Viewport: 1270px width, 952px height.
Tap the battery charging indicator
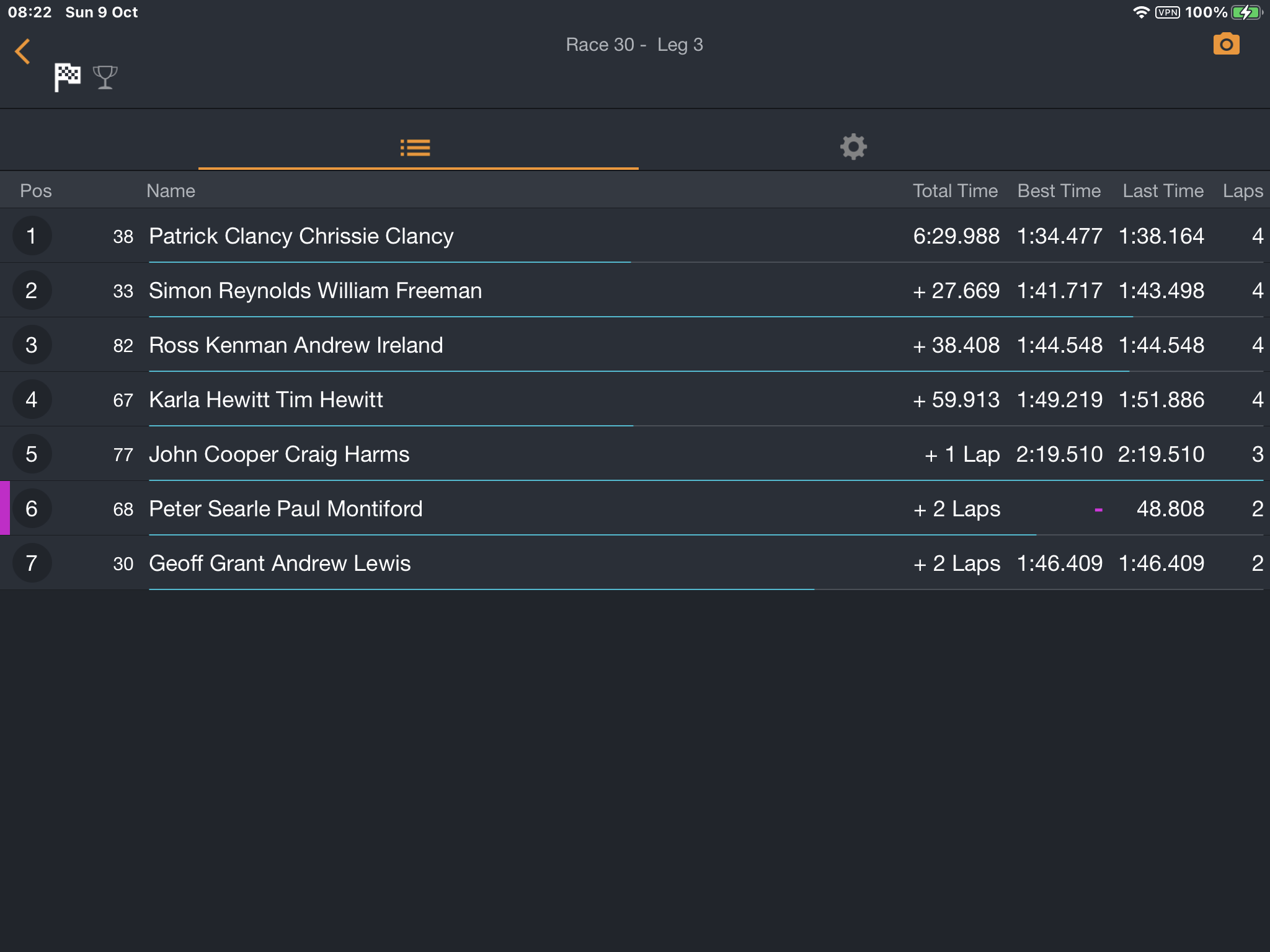tap(1246, 12)
